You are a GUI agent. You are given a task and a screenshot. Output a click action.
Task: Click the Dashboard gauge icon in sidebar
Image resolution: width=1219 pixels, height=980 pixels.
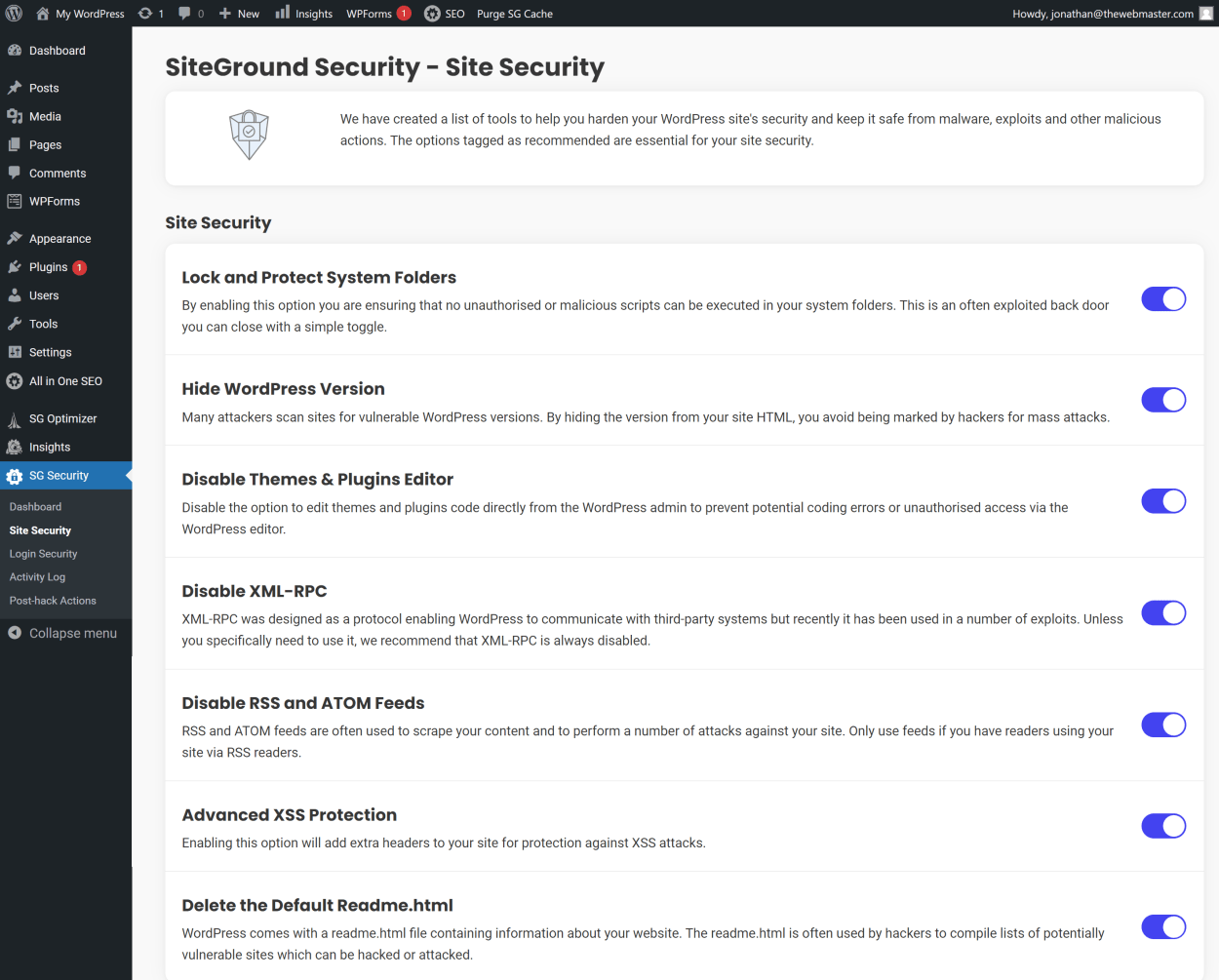(x=15, y=50)
